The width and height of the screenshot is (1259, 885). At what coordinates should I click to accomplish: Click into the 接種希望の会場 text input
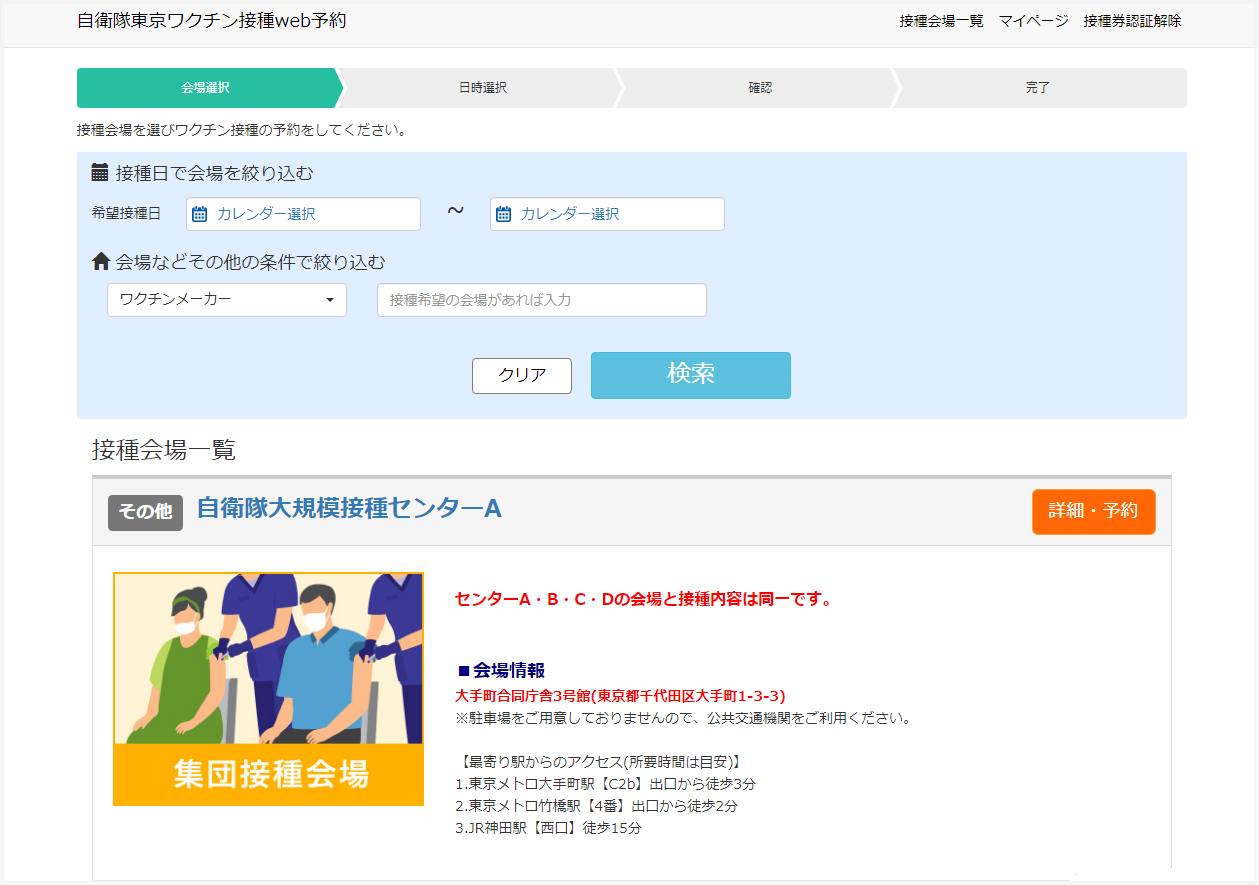pos(542,300)
